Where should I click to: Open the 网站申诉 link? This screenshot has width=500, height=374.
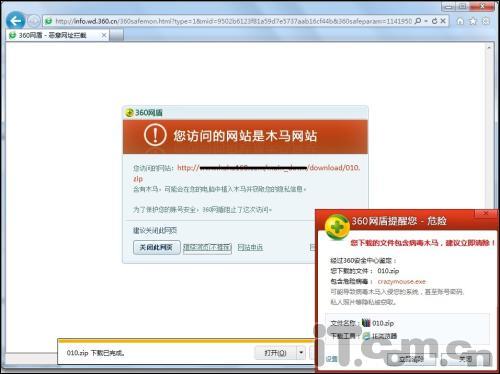pyautogui.click(x=250, y=247)
